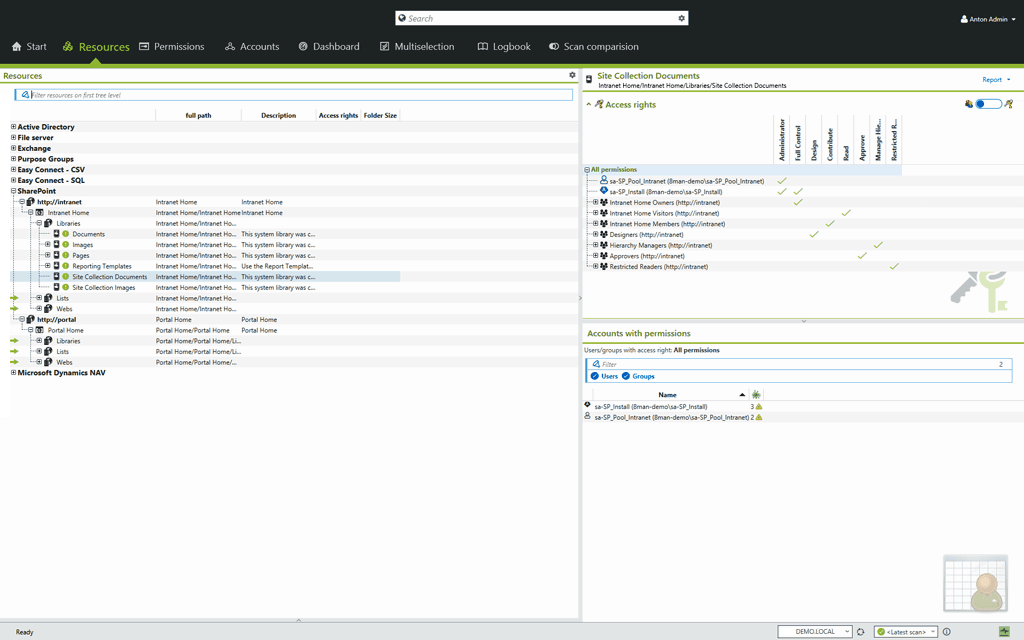Screen dimensions: 1024x640
Task: Click the top Search input field
Action: tap(541, 18)
